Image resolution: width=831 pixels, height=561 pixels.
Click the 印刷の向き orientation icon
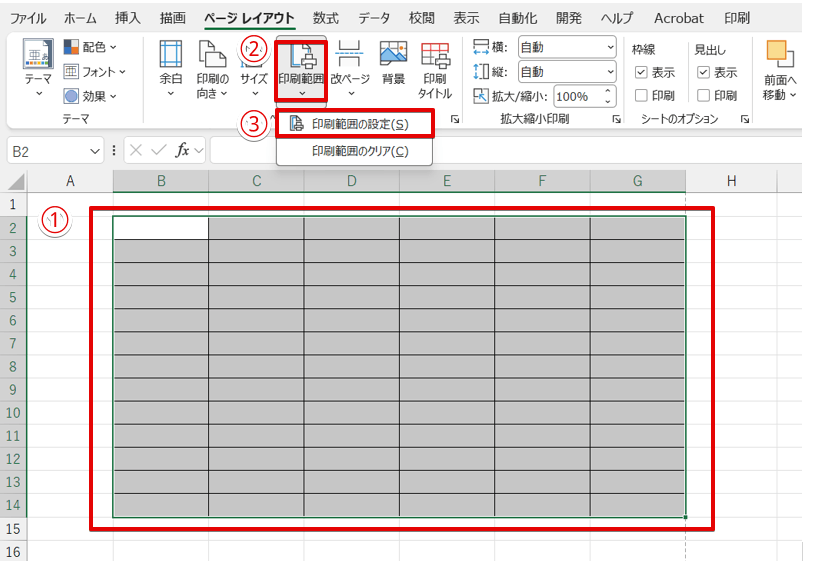212,55
